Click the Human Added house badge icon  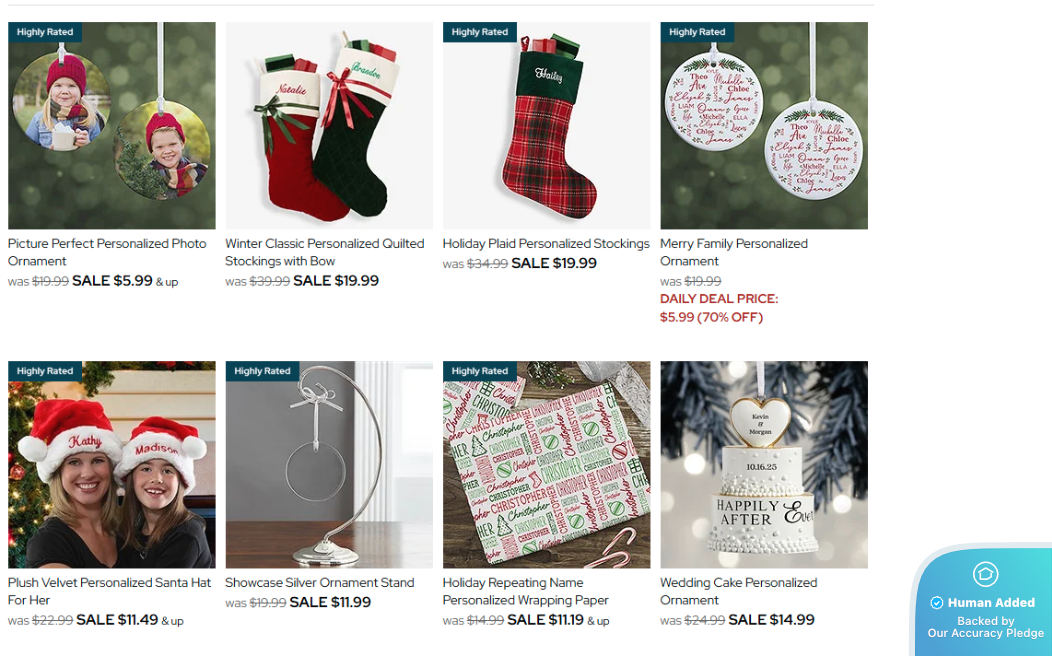click(x=985, y=574)
